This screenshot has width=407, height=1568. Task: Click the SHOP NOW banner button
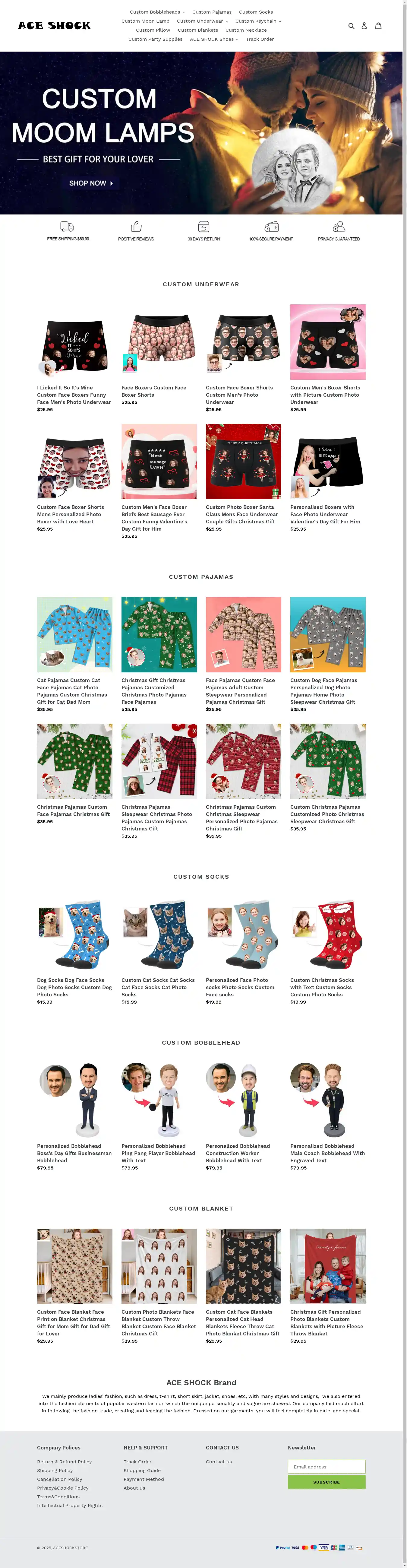pyautogui.click(x=91, y=183)
